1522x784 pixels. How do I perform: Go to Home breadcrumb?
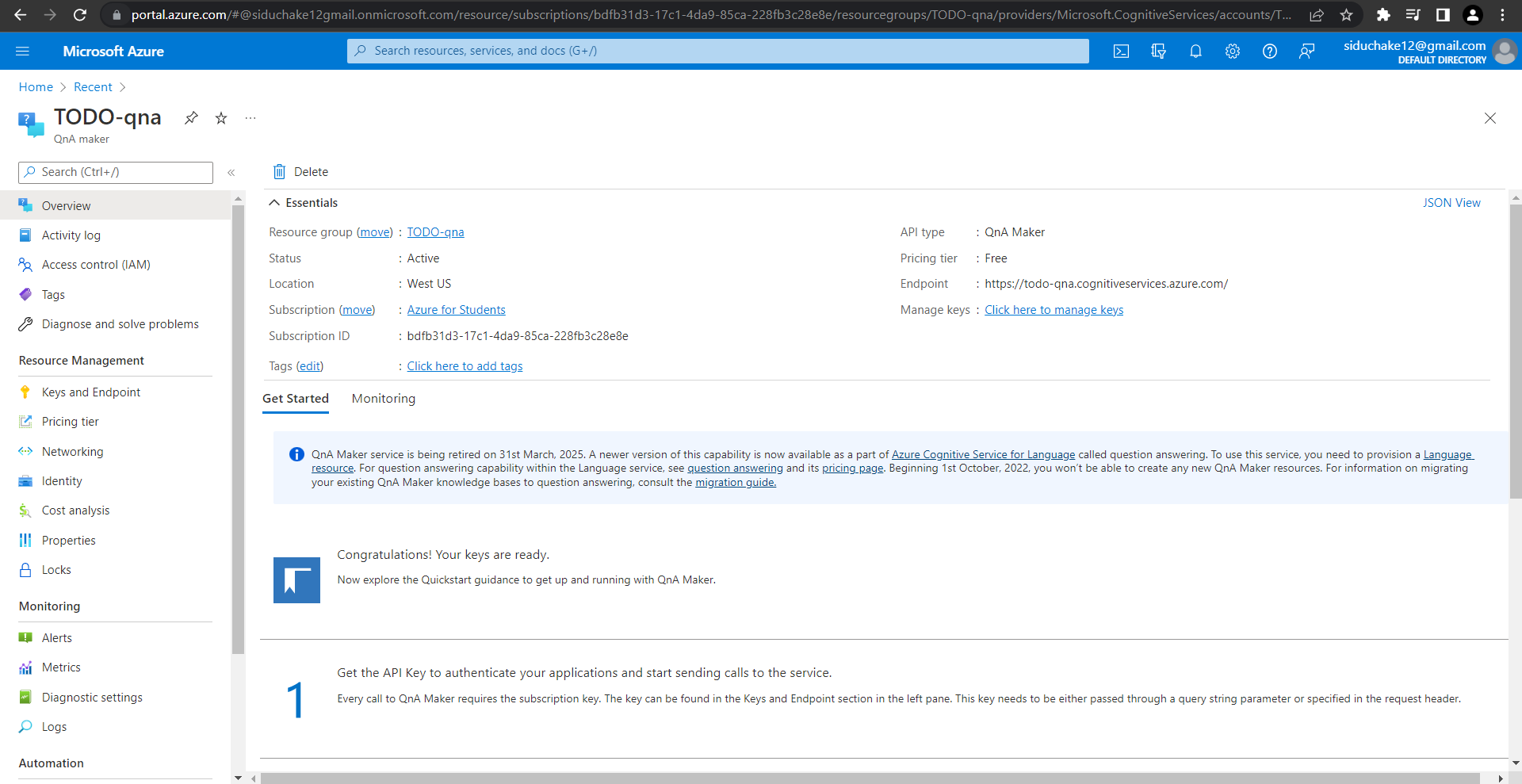[36, 87]
